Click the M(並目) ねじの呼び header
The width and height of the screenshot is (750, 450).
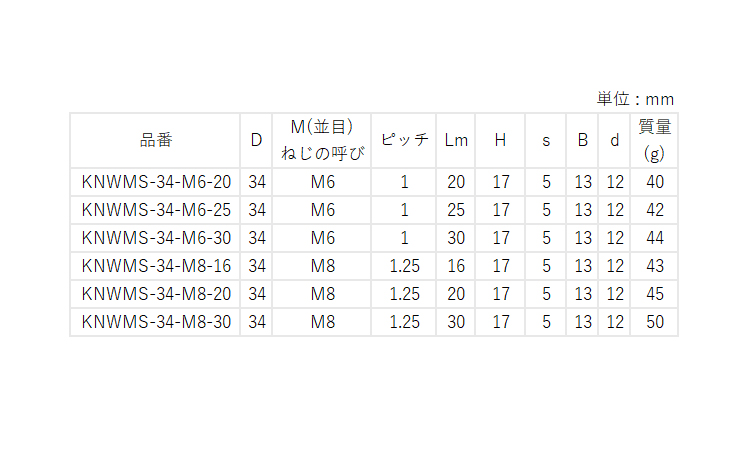click(322, 140)
